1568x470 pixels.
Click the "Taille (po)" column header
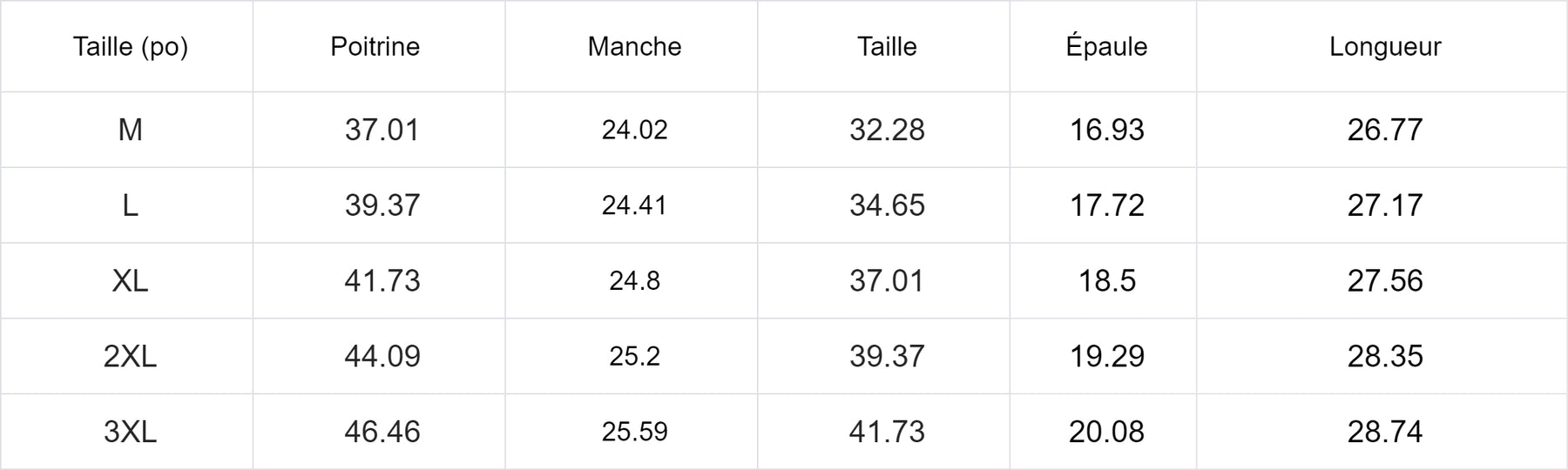click(131, 46)
